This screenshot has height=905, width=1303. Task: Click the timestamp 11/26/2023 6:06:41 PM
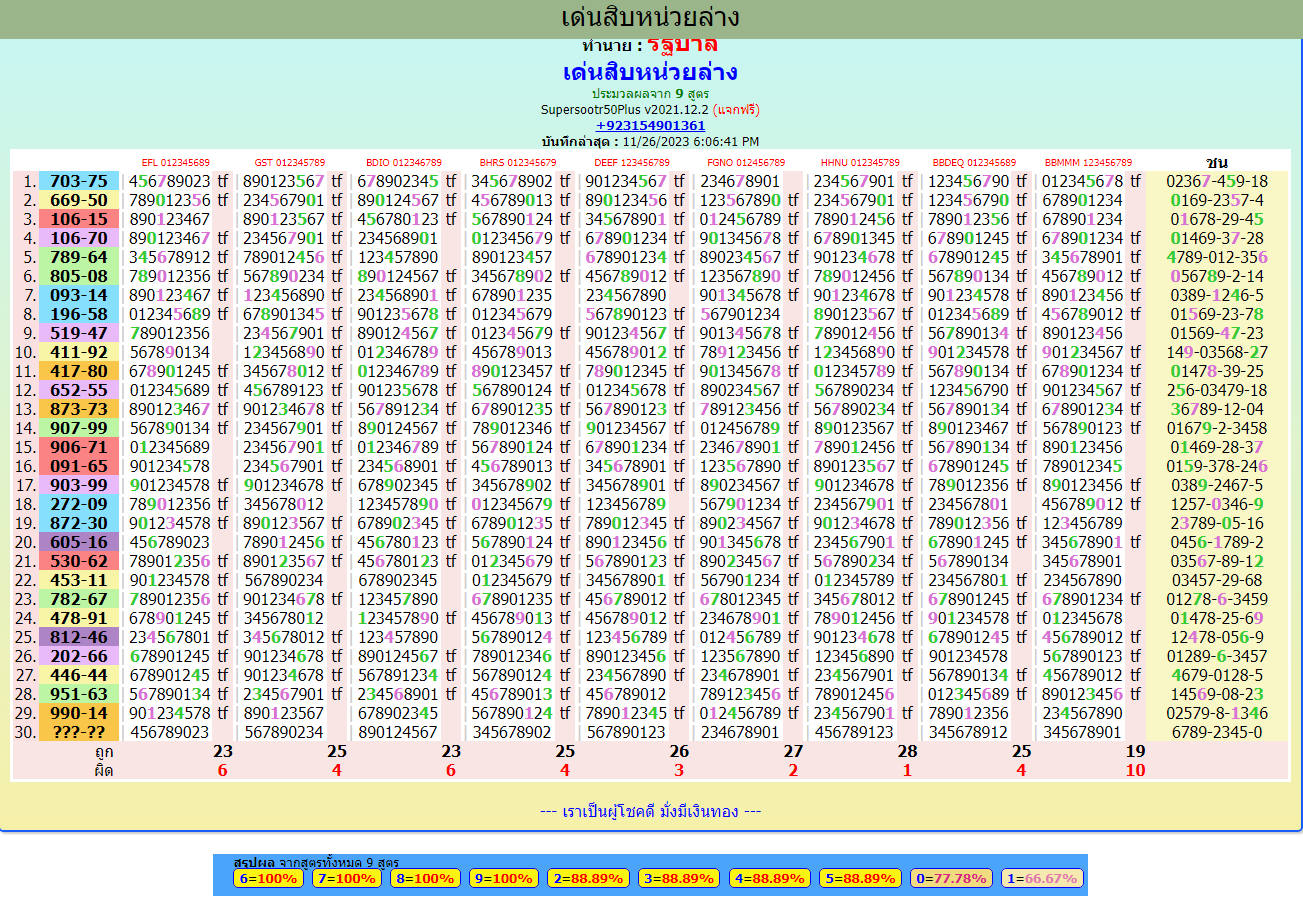tap(691, 141)
